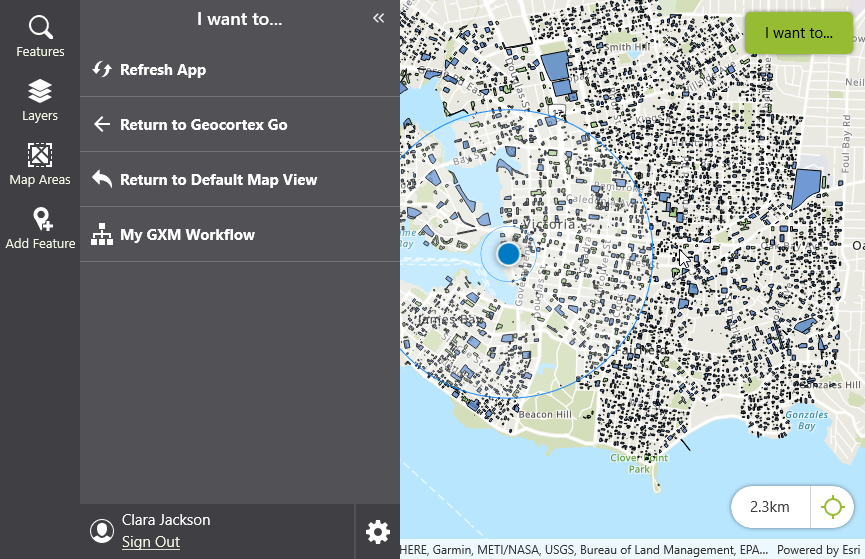Open the Features search panel
The height and width of the screenshot is (559, 865).
pyautogui.click(x=40, y=37)
